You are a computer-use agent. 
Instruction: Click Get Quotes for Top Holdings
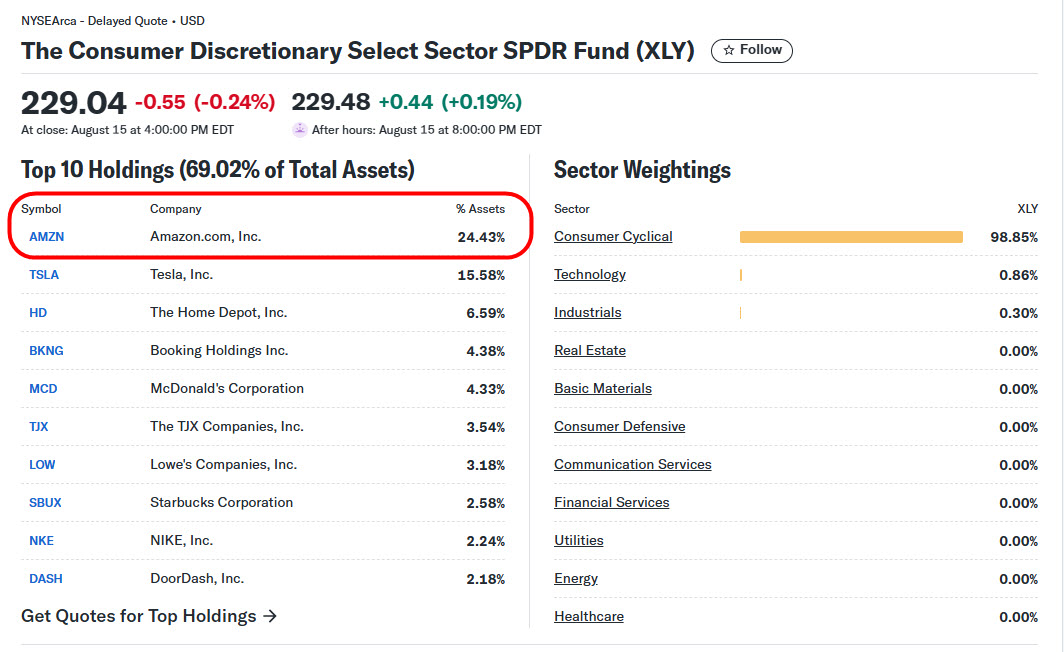click(x=149, y=616)
